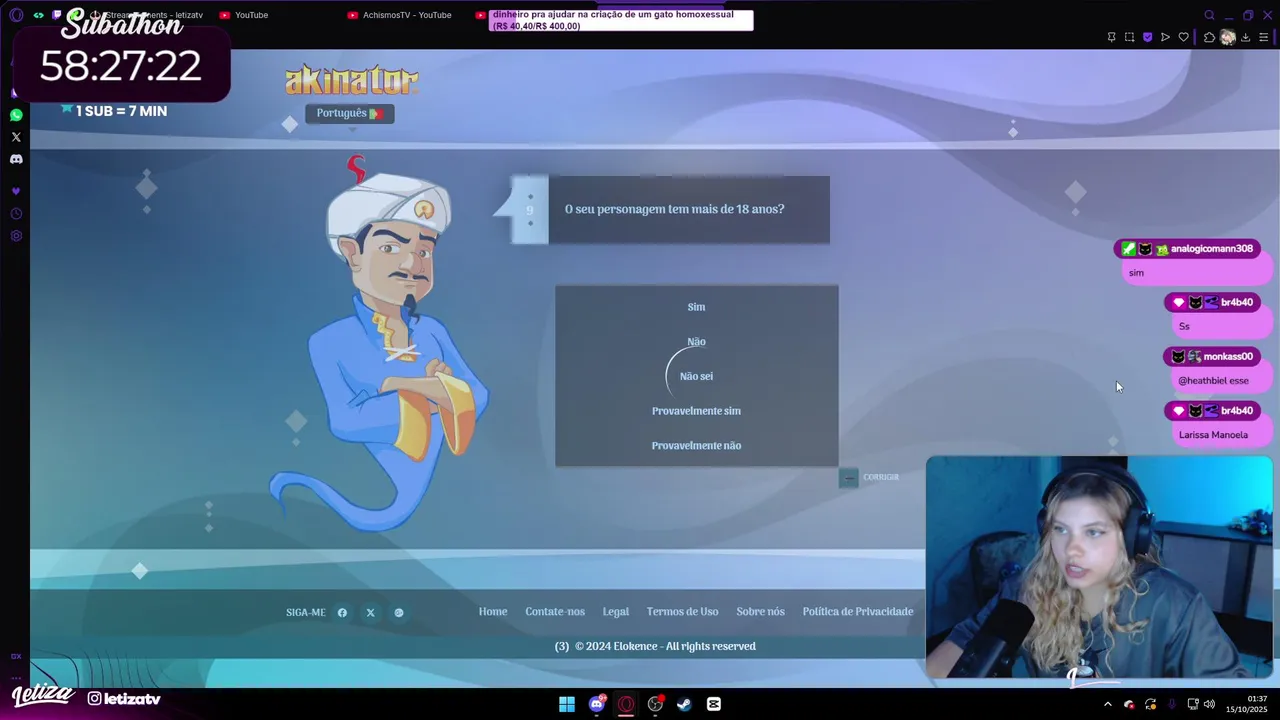The height and width of the screenshot is (720, 1280).
Task: Open CapCut from the taskbar
Action: pyautogui.click(x=713, y=704)
